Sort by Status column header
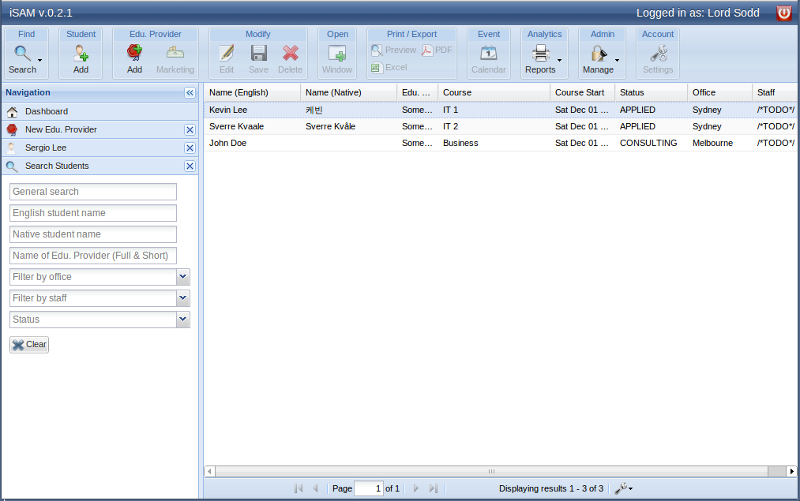800x501 pixels. point(651,93)
